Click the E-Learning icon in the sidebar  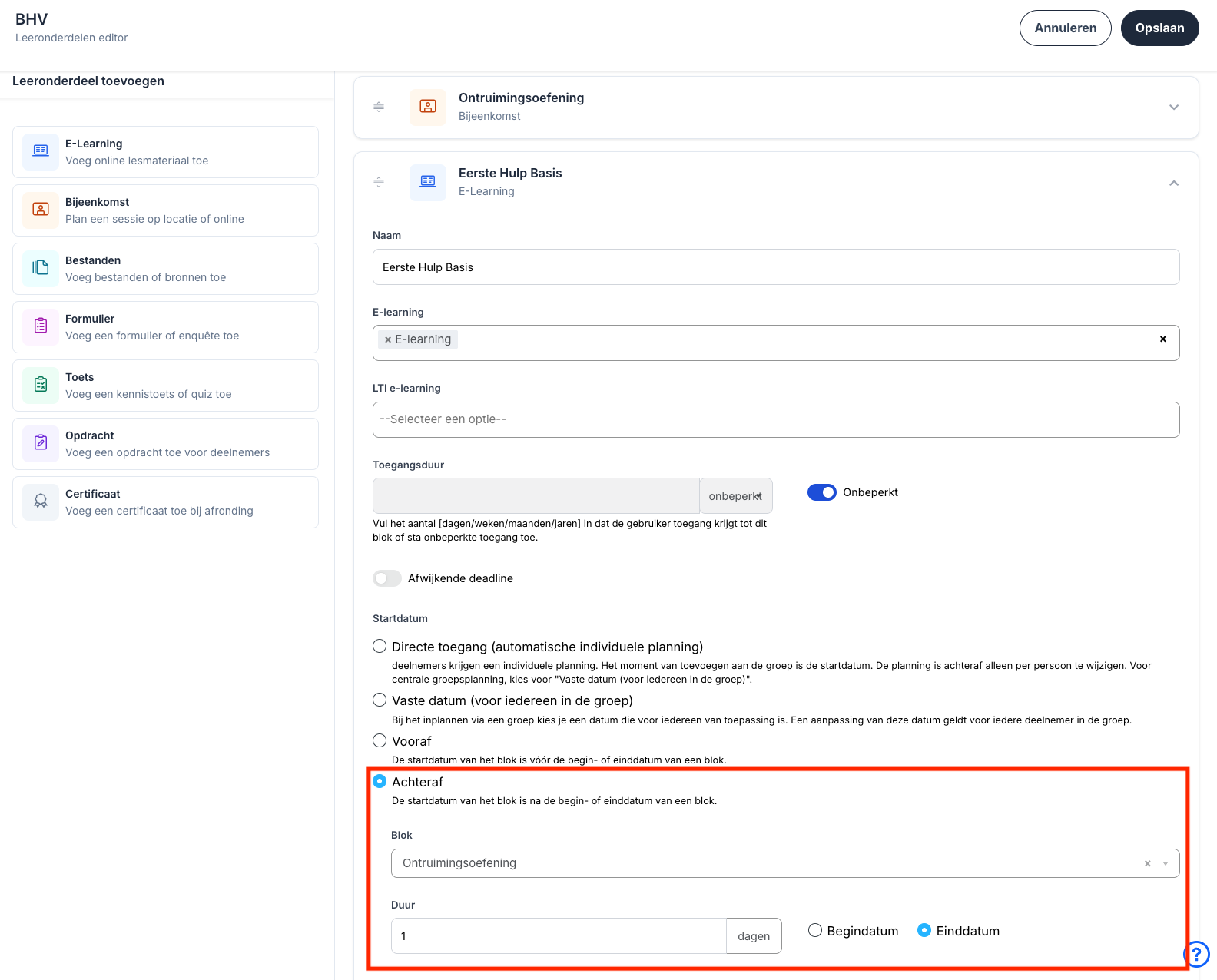(41, 151)
